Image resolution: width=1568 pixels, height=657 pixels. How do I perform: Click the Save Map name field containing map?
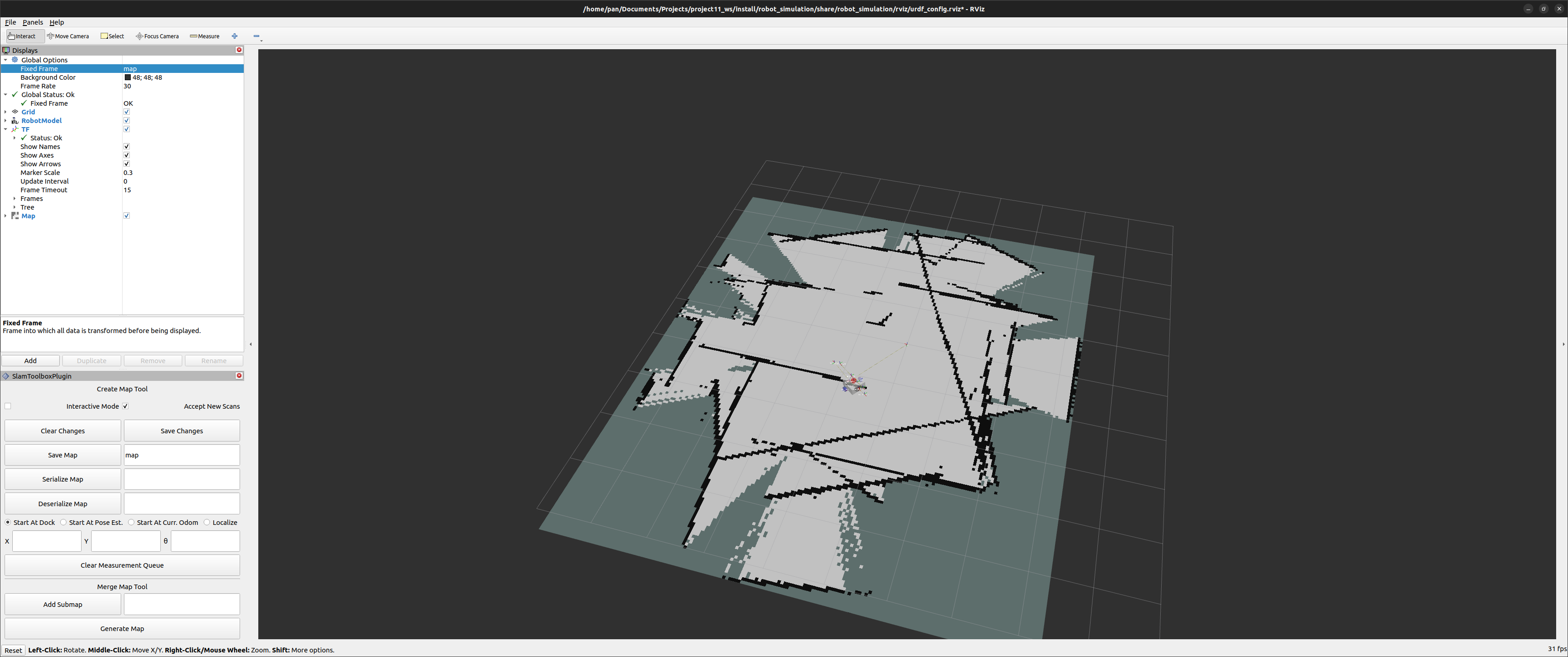182,455
